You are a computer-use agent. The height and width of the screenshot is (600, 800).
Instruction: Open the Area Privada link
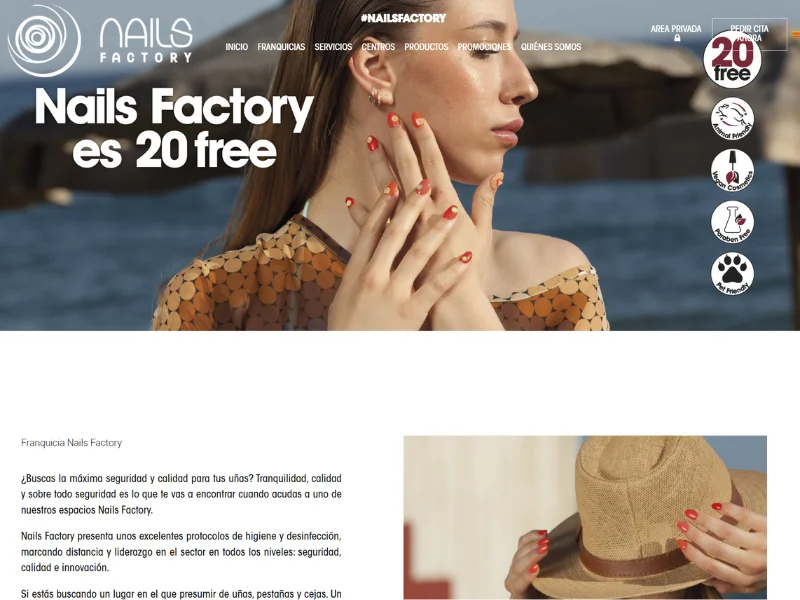(x=676, y=29)
